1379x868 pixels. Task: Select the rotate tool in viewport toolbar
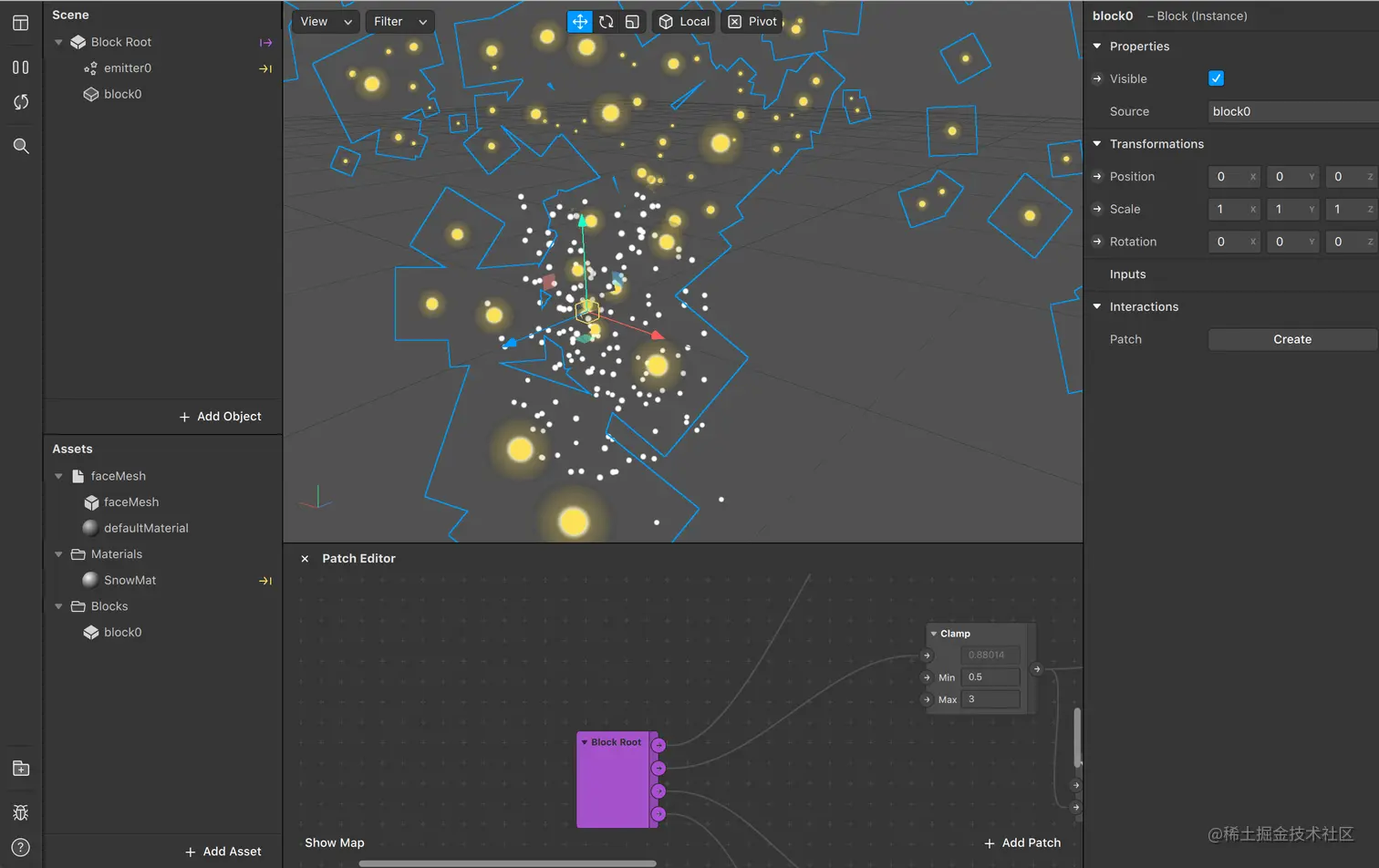(x=607, y=22)
